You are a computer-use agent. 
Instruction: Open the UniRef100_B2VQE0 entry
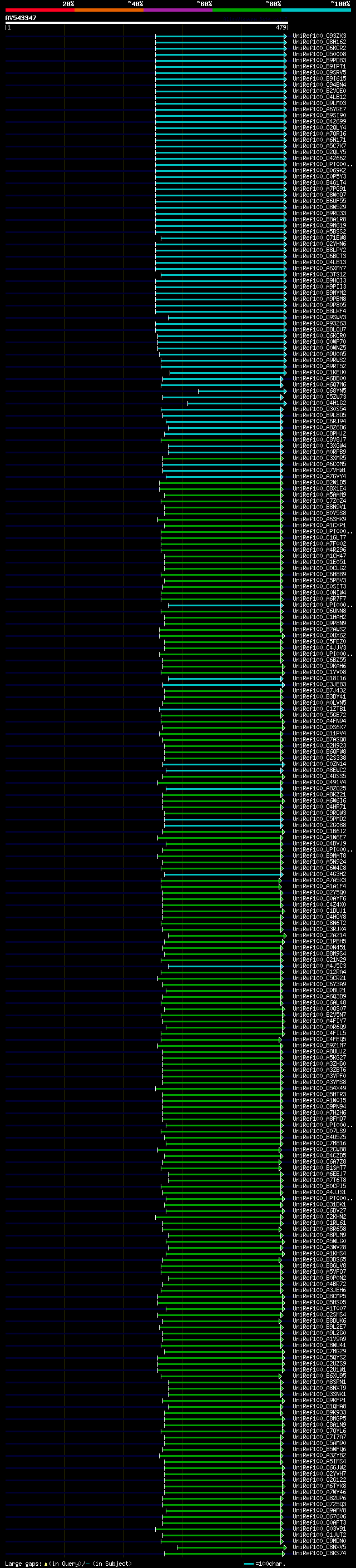coord(319,91)
